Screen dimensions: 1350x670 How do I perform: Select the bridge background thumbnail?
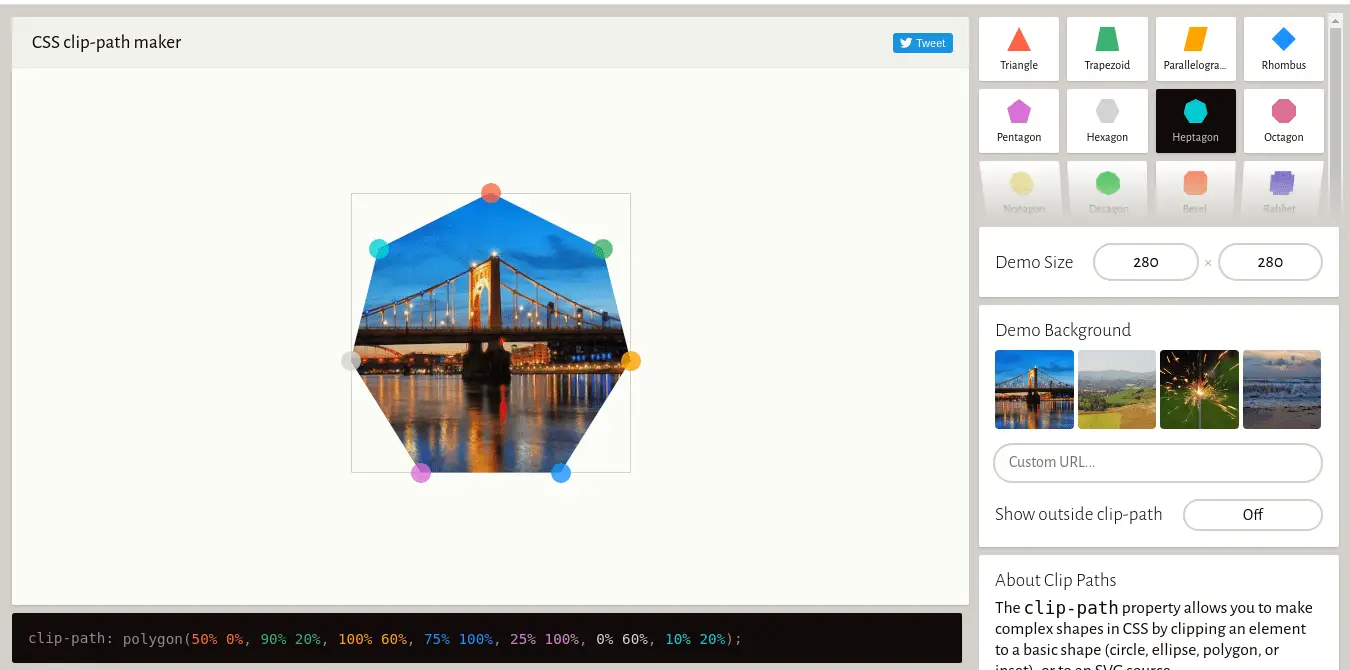click(x=1034, y=389)
